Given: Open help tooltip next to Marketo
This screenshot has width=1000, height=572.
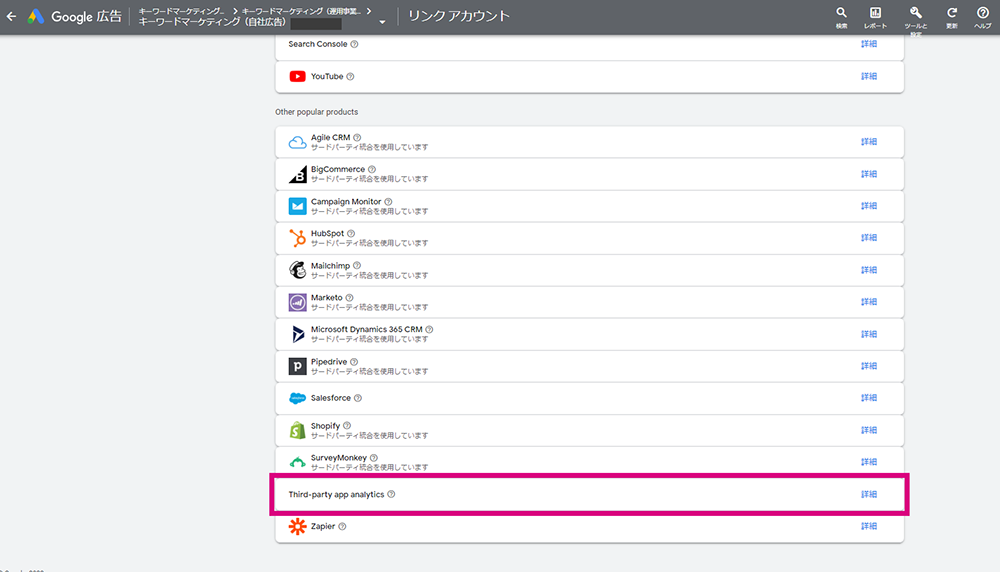Looking at the screenshot, I should [349, 298].
